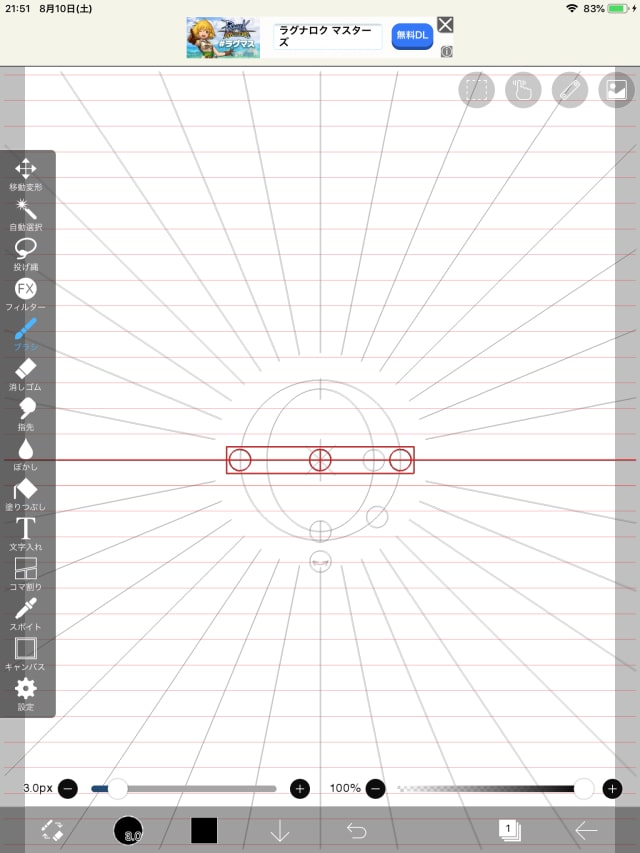Screen dimensions: 640x853
Task: Select the Blur (ぼかし) tool
Action: 26,454
